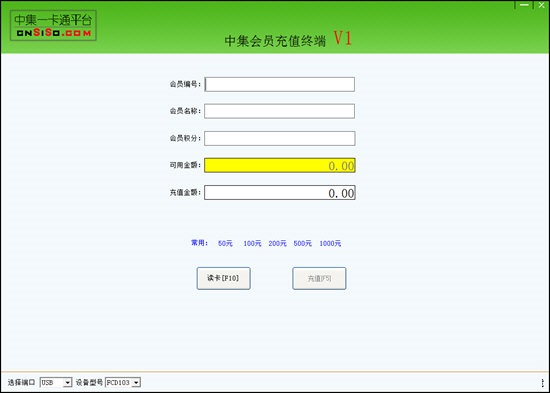Pick the 1000元 quick amount

[330, 243]
